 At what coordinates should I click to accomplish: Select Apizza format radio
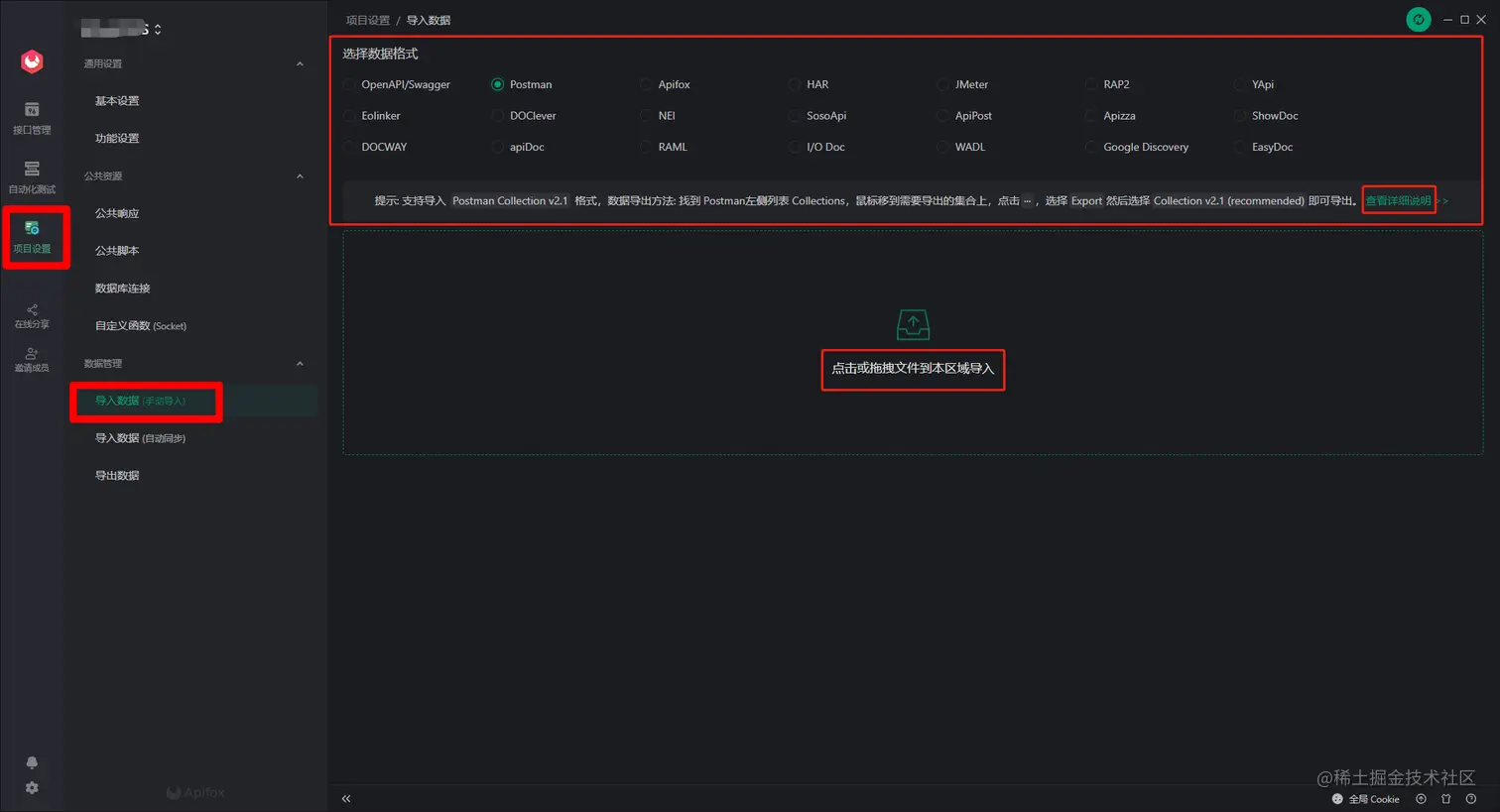[x=1091, y=116]
